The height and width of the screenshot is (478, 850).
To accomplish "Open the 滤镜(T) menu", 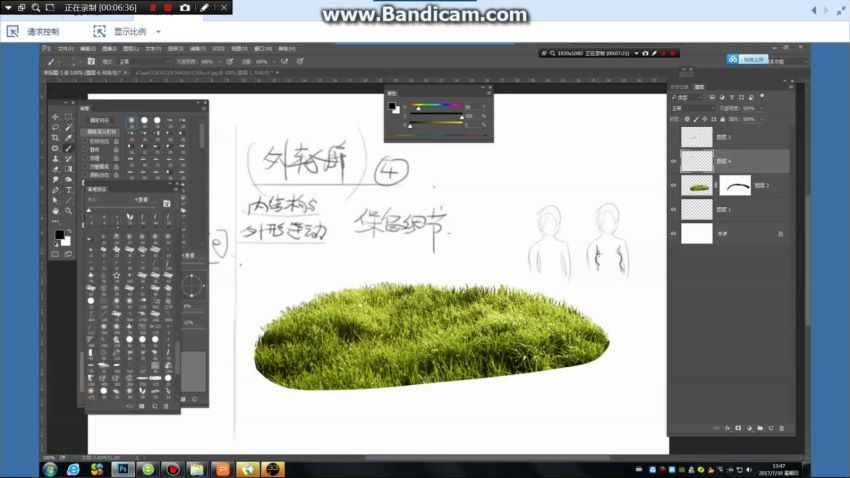I will (x=197, y=49).
